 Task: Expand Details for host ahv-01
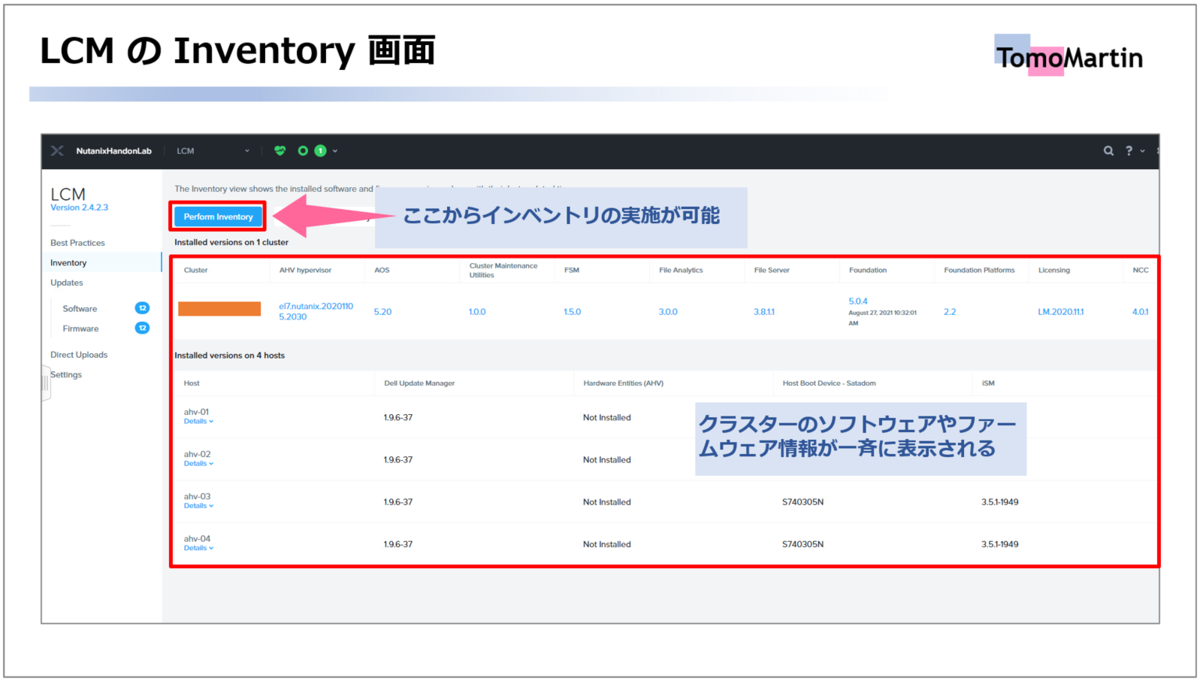(198, 421)
